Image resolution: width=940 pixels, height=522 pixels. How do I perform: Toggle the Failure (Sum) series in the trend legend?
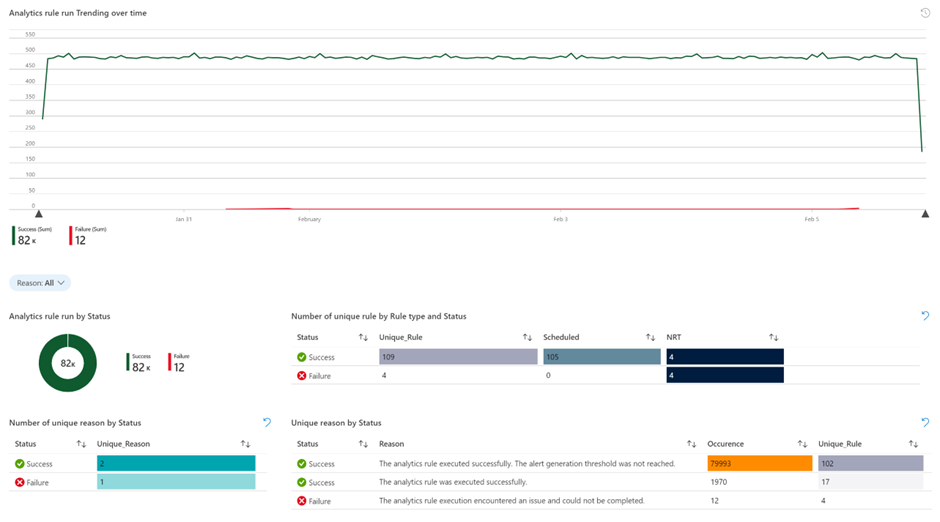pyautogui.click(x=90, y=236)
